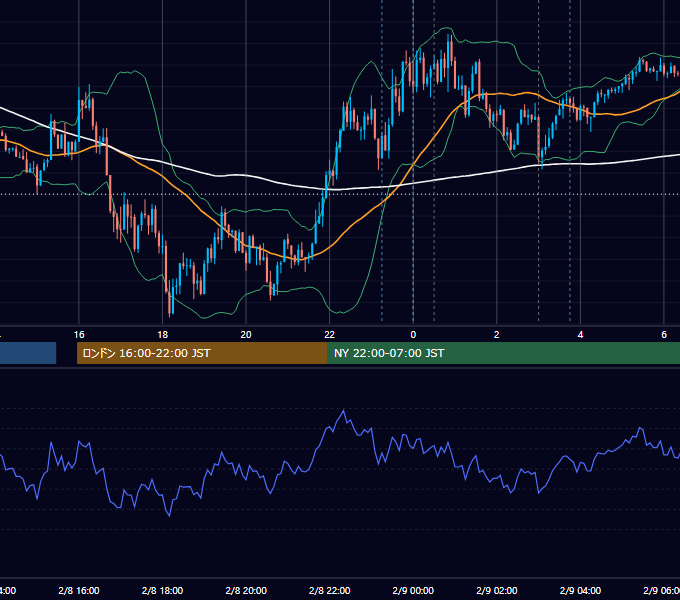
Task: Click the 2/9 04:00 date label
Action: coord(580,590)
